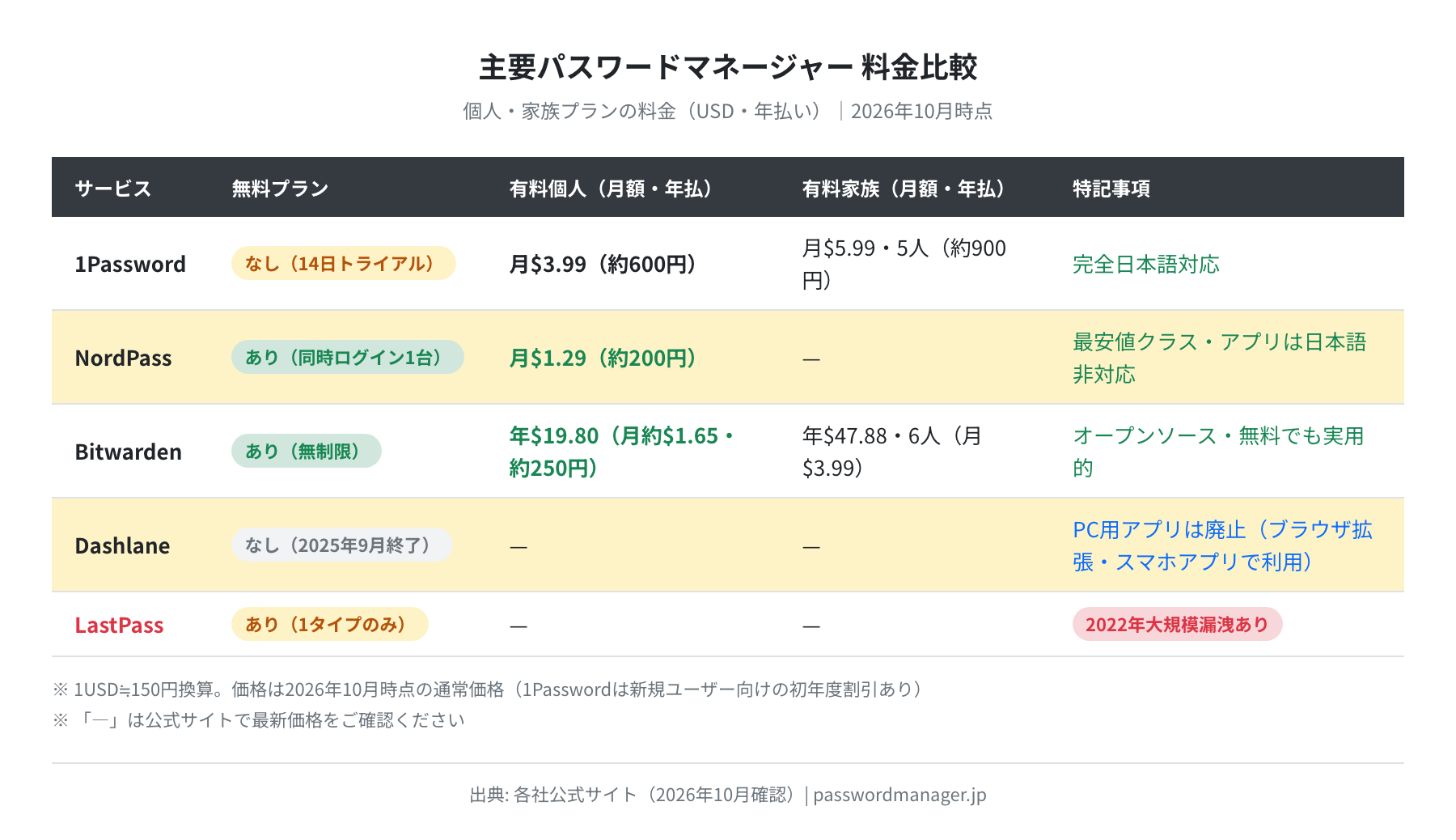
Task: Click the Bitwarden service name
Action: [x=128, y=452]
